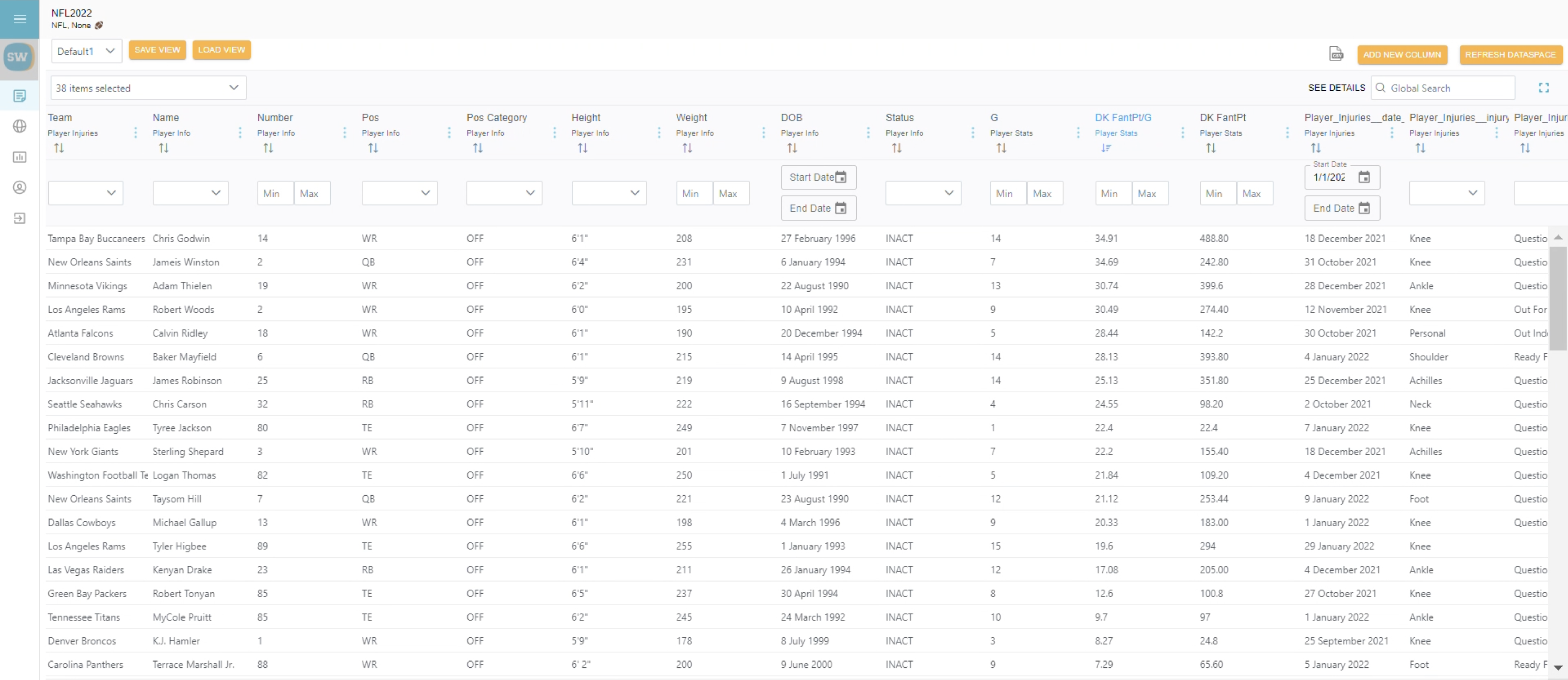The width and height of the screenshot is (1568, 680).
Task: Open Pos Category column options dots
Action: (x=554, y=133)
